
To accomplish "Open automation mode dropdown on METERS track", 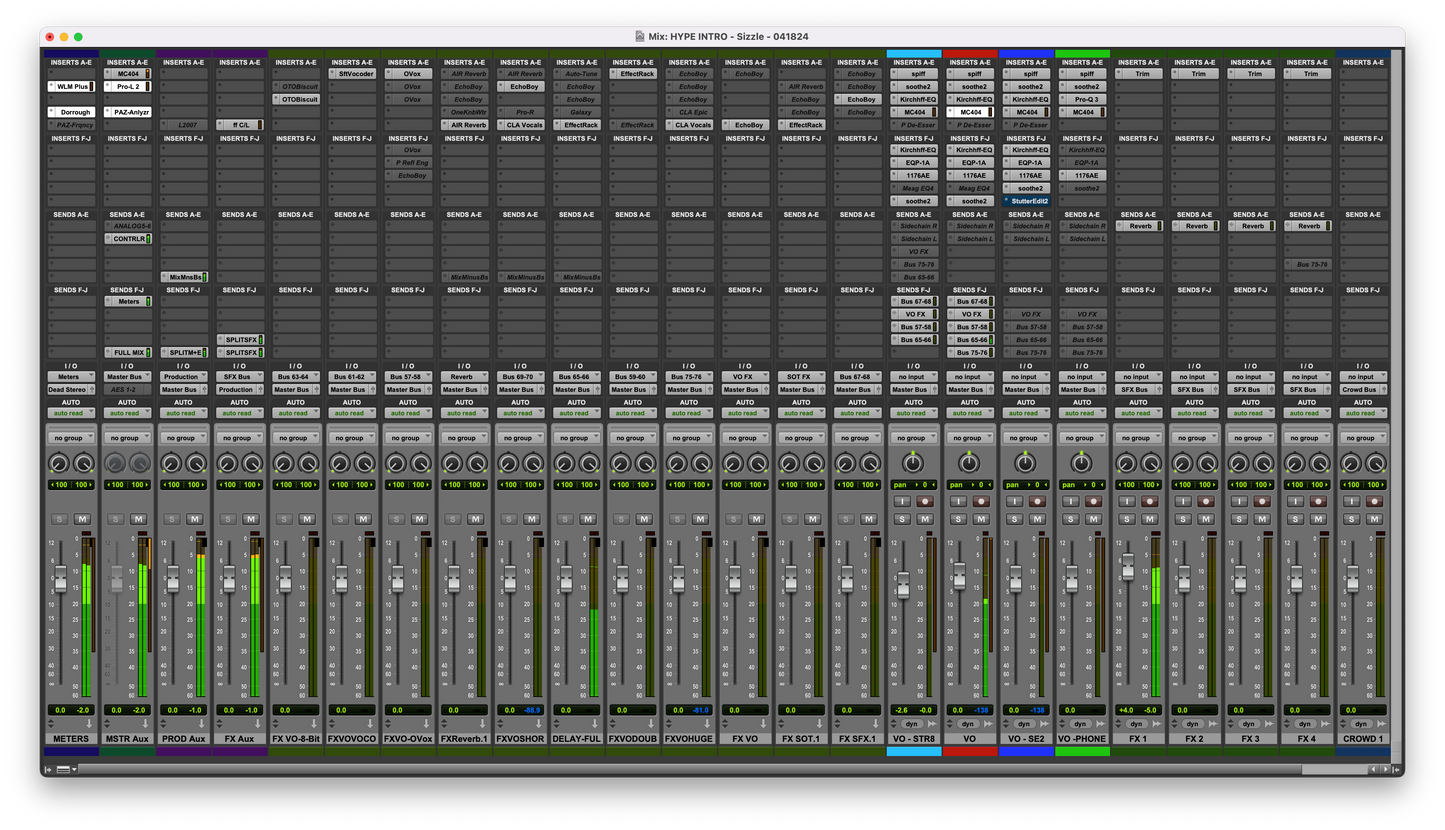I will (70, 413).
